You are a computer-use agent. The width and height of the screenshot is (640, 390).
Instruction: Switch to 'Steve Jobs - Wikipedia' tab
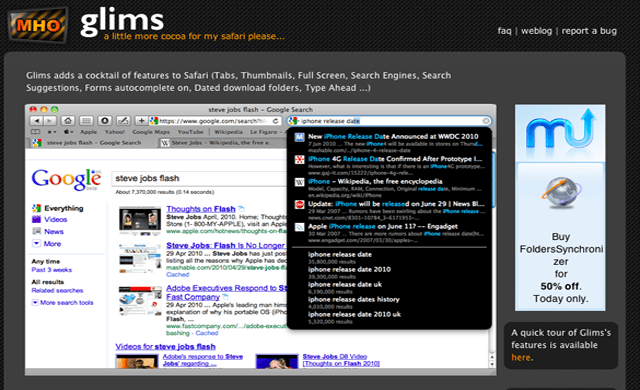coord(221,143)
